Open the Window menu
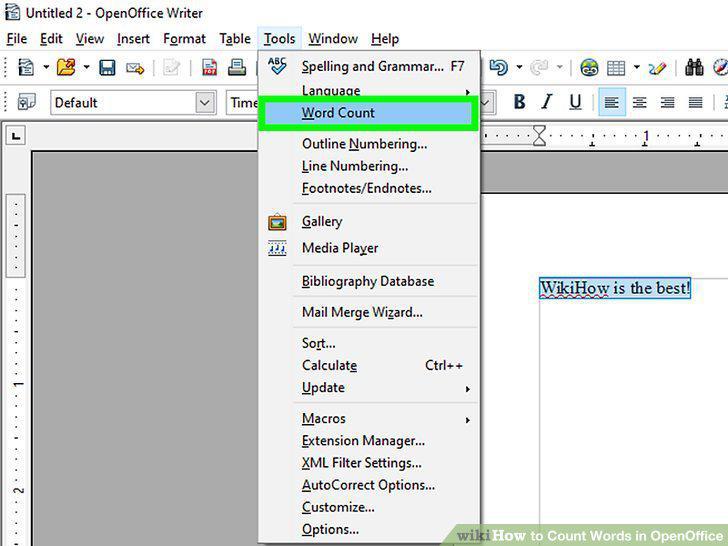The height and width of the screenshot is (546, 728). click(333, 39)
